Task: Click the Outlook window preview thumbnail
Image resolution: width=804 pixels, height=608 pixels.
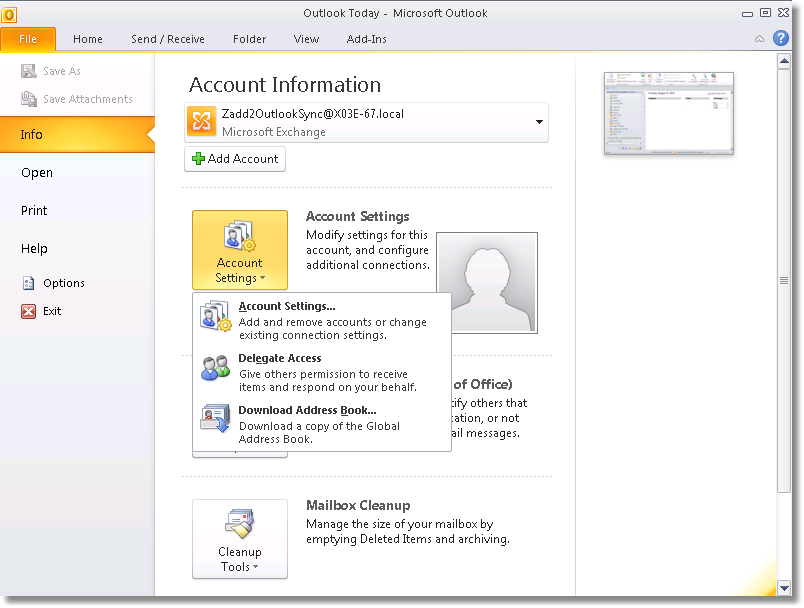Action: [x=669, y=114]
